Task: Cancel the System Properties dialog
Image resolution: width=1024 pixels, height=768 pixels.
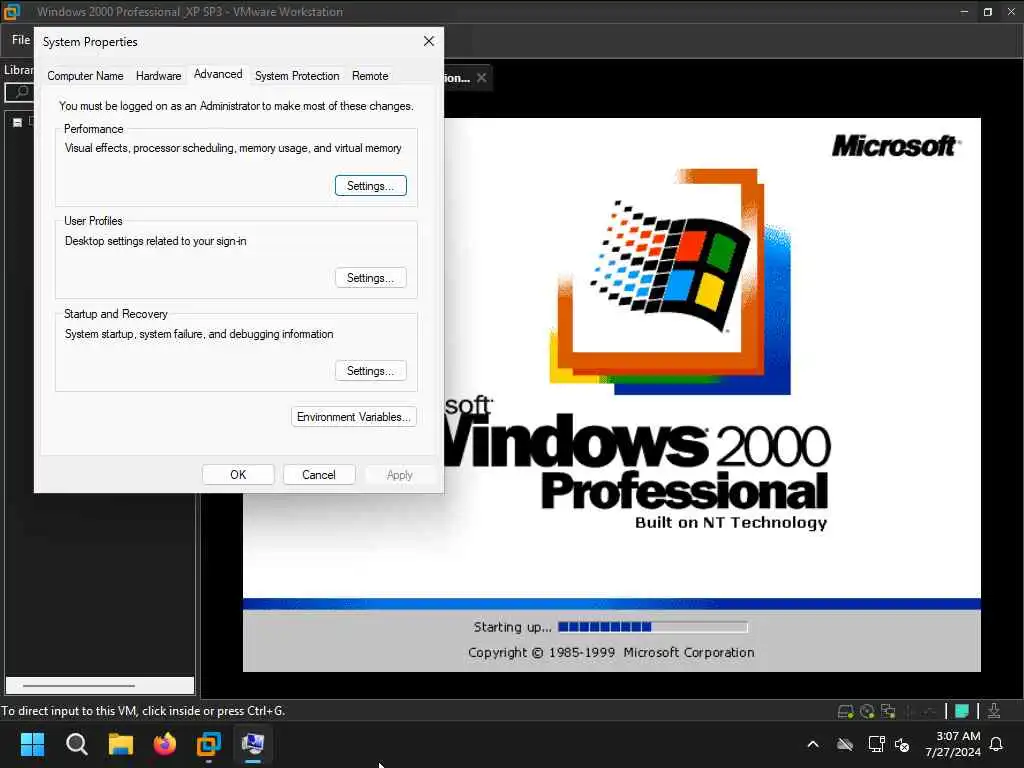Action: point(319,475)
